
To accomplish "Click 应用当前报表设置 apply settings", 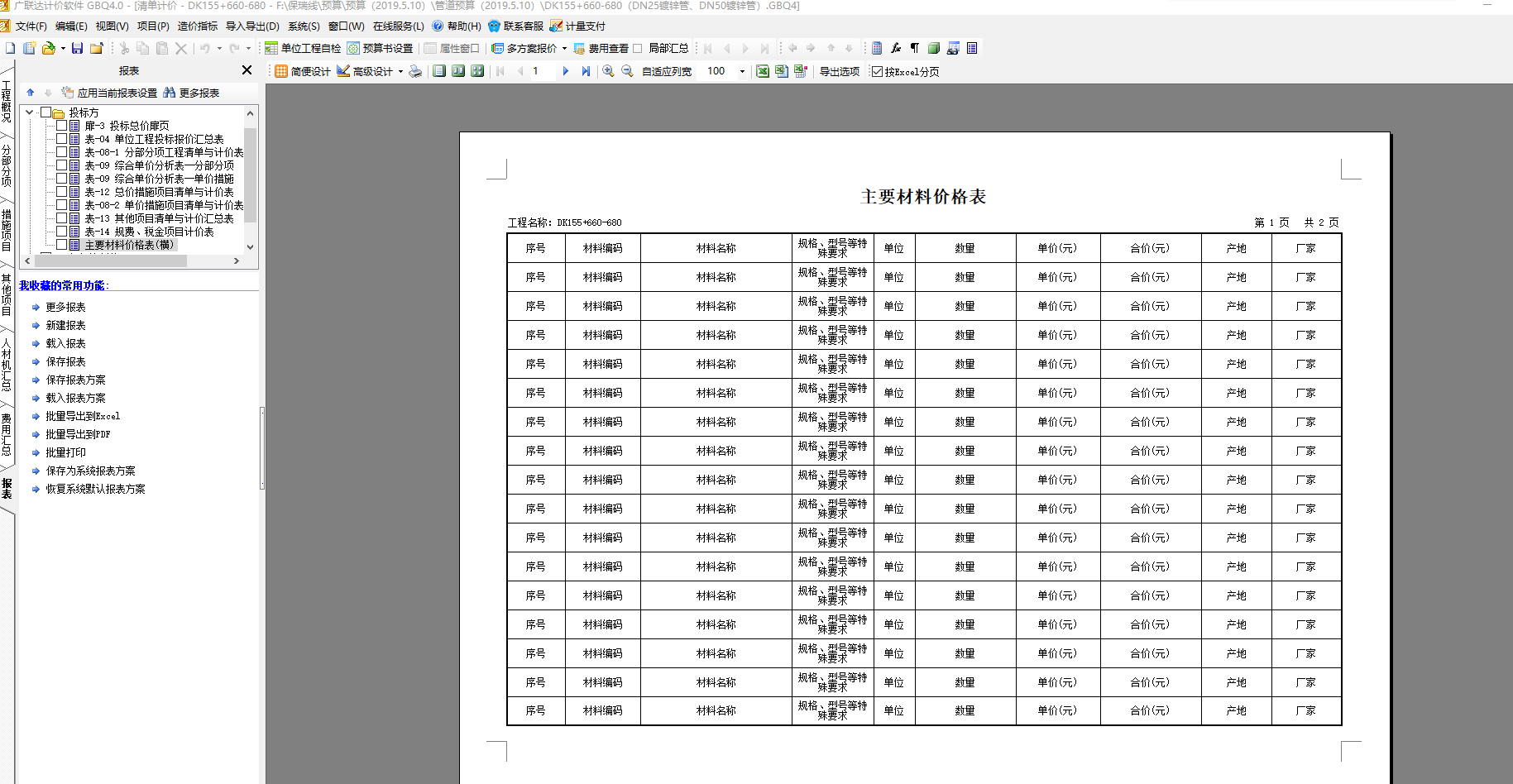I will tap(109, 93).
